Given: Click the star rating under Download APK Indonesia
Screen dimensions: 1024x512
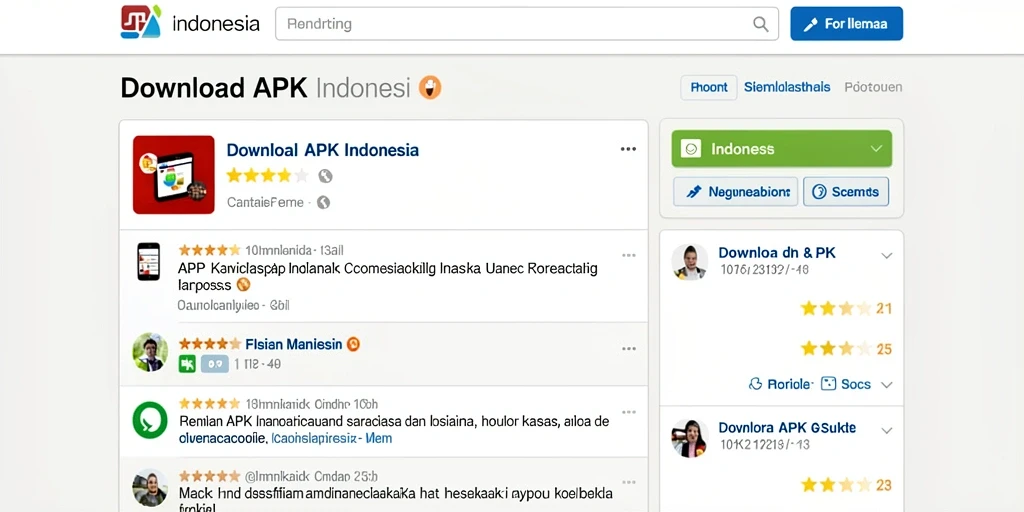Looking at the screenshot, I should tap(267, 175).
